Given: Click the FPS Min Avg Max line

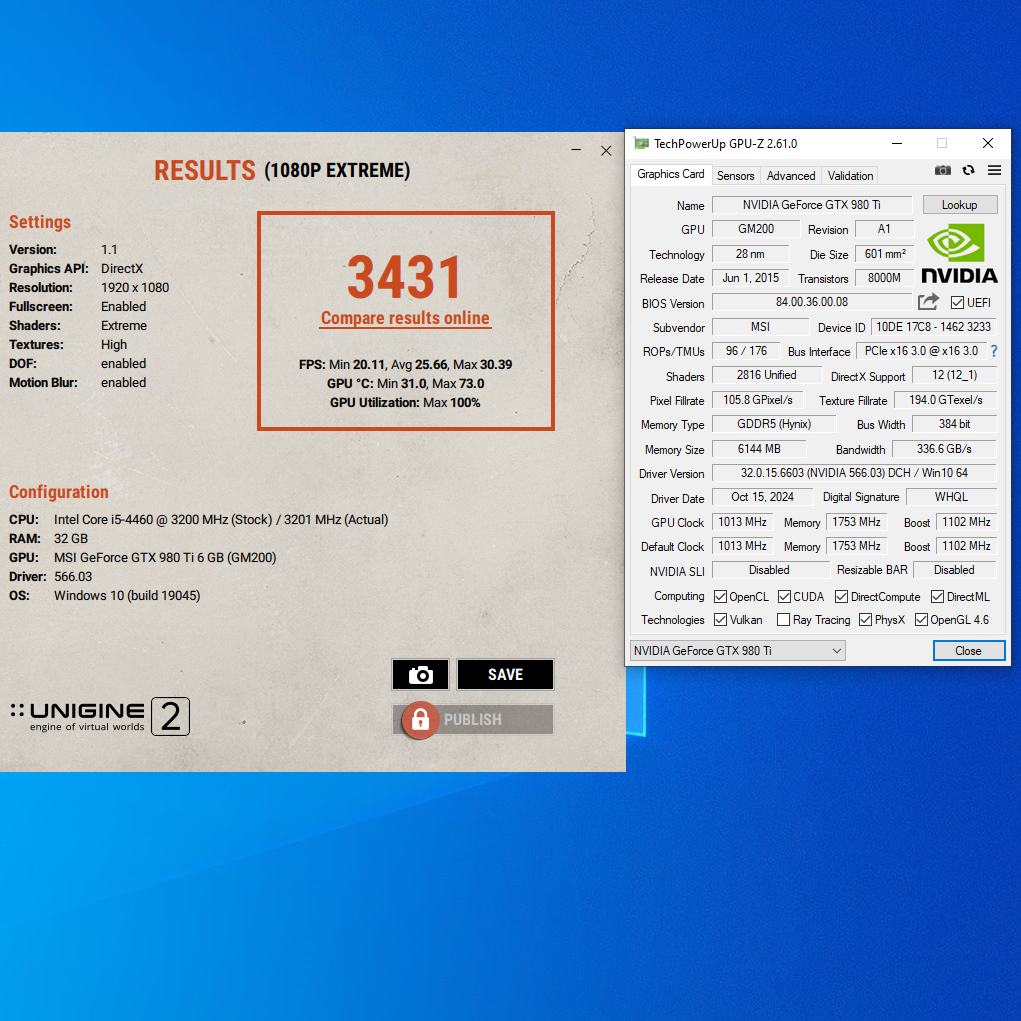Looking at the screenshot, I should tap(405, 365).
